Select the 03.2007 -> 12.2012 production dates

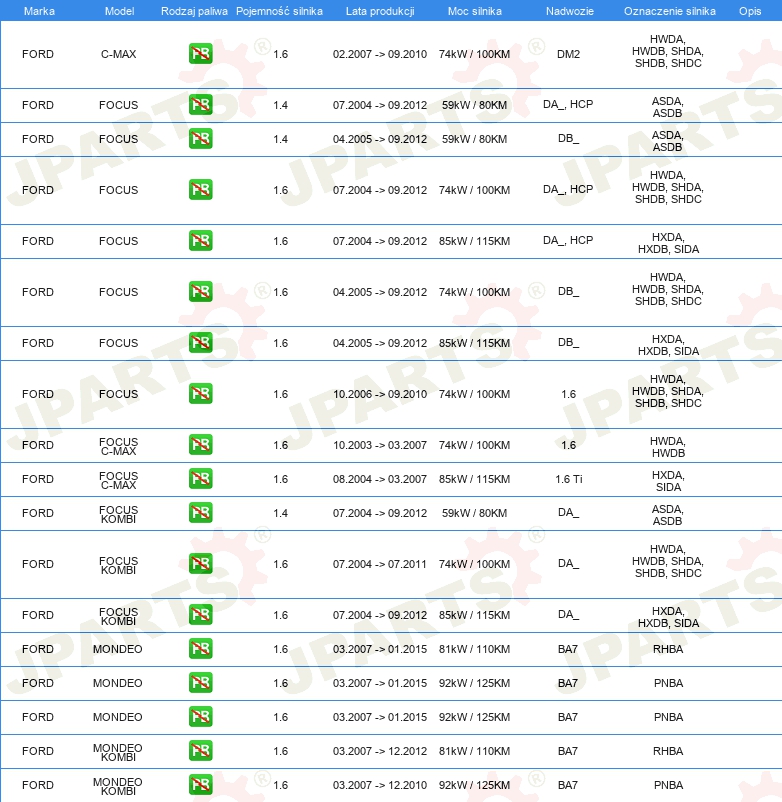coord(379,751)
